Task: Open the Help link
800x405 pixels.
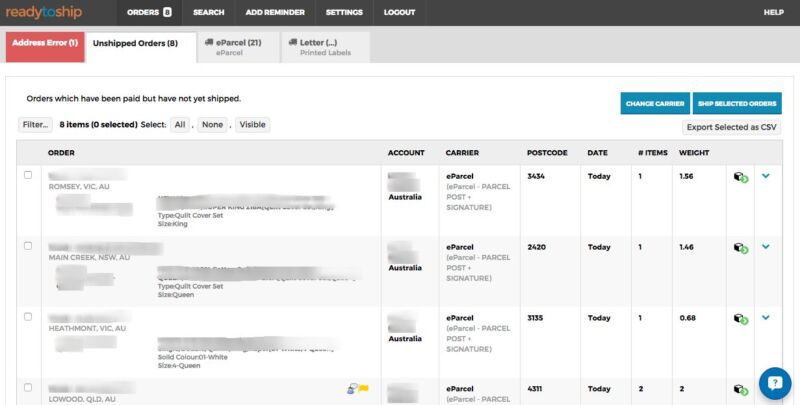Action: pyautogui.click(x=773, y=12)
